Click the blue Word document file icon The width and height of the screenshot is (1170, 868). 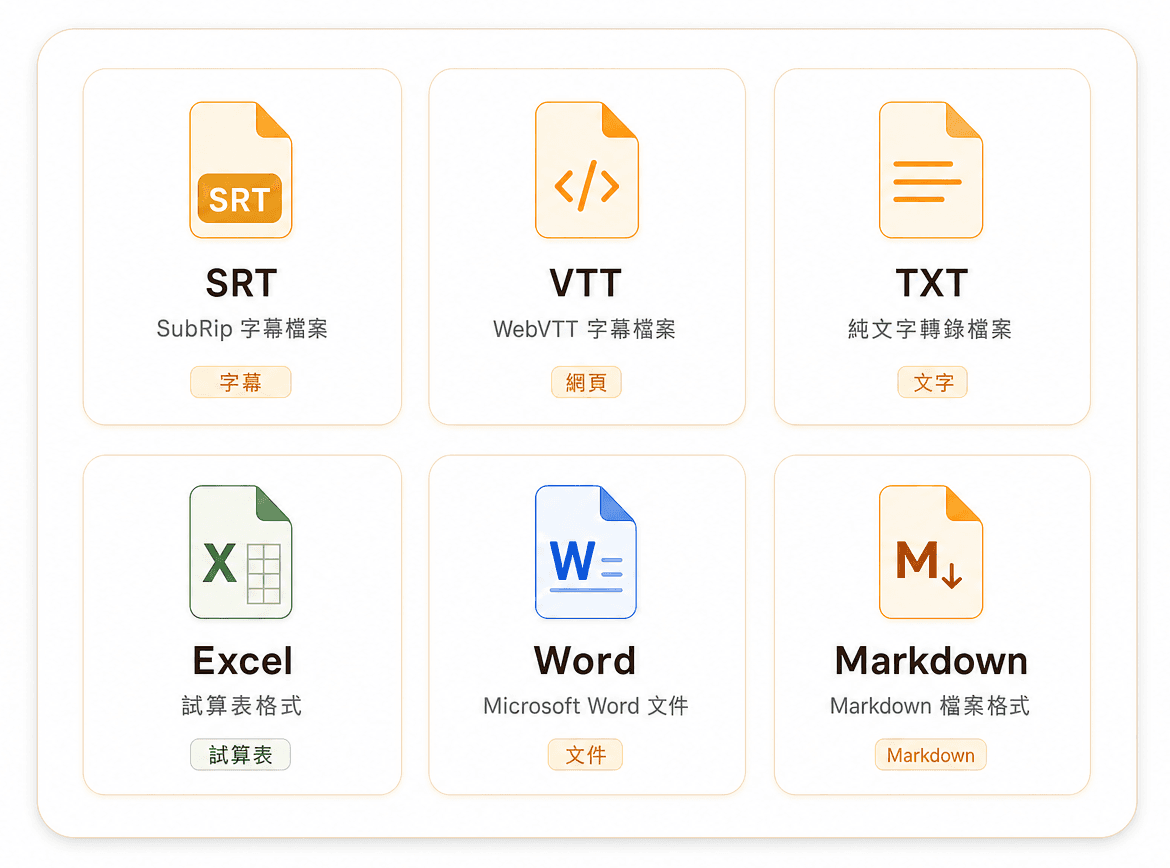[x=586, y=552]
